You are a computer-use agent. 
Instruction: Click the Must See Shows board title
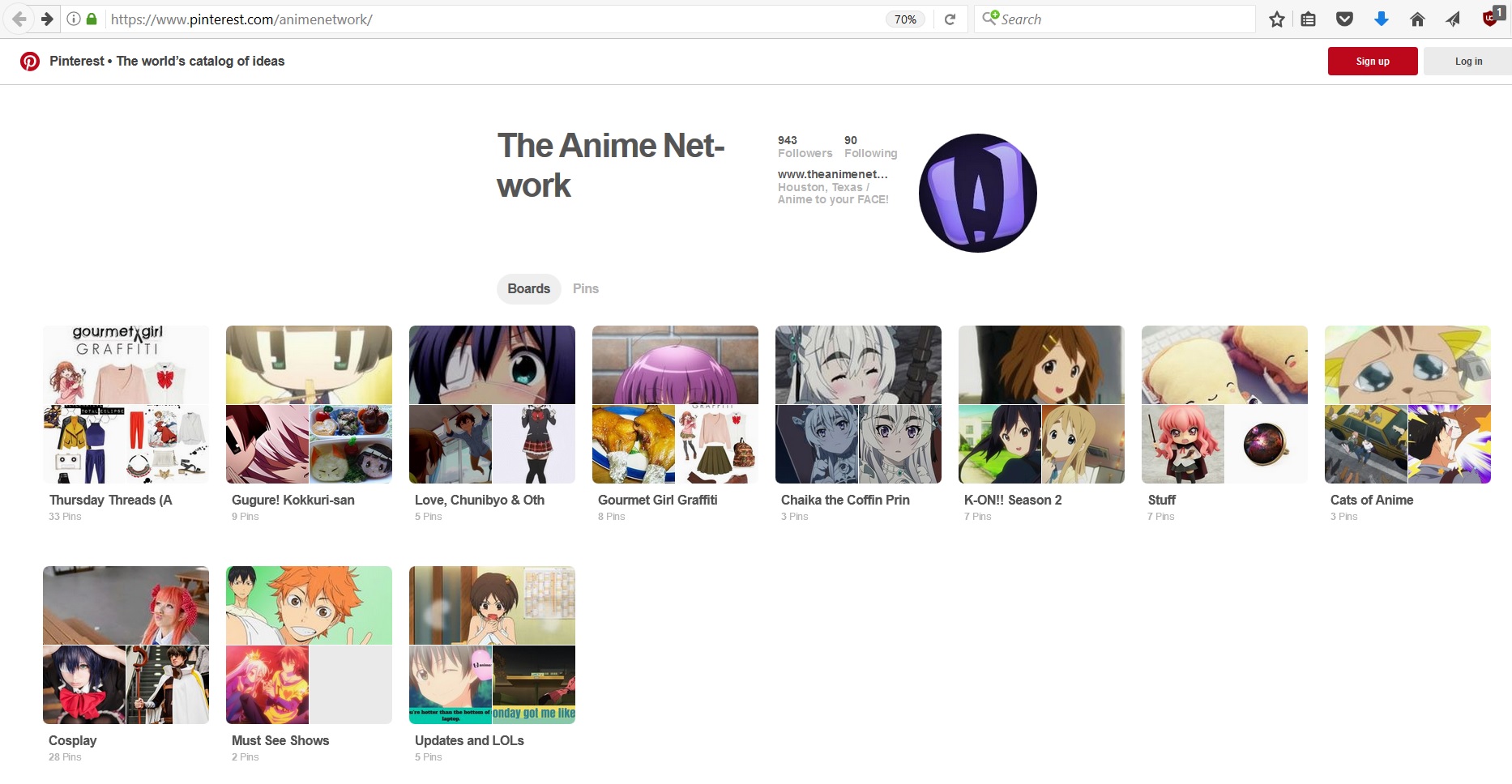pos(280,741)
